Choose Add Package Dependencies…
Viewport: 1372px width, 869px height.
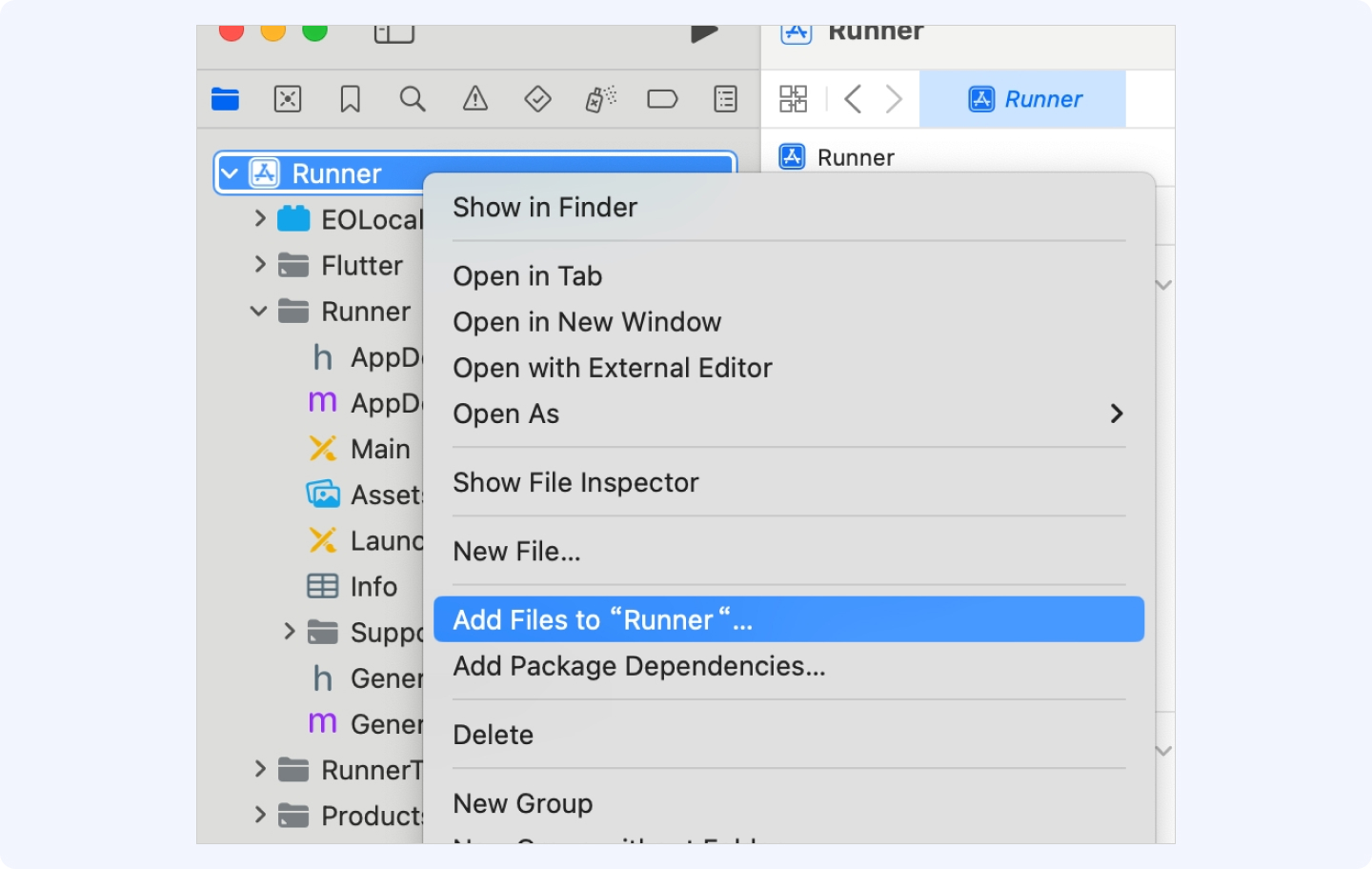(x=789, y=666)
